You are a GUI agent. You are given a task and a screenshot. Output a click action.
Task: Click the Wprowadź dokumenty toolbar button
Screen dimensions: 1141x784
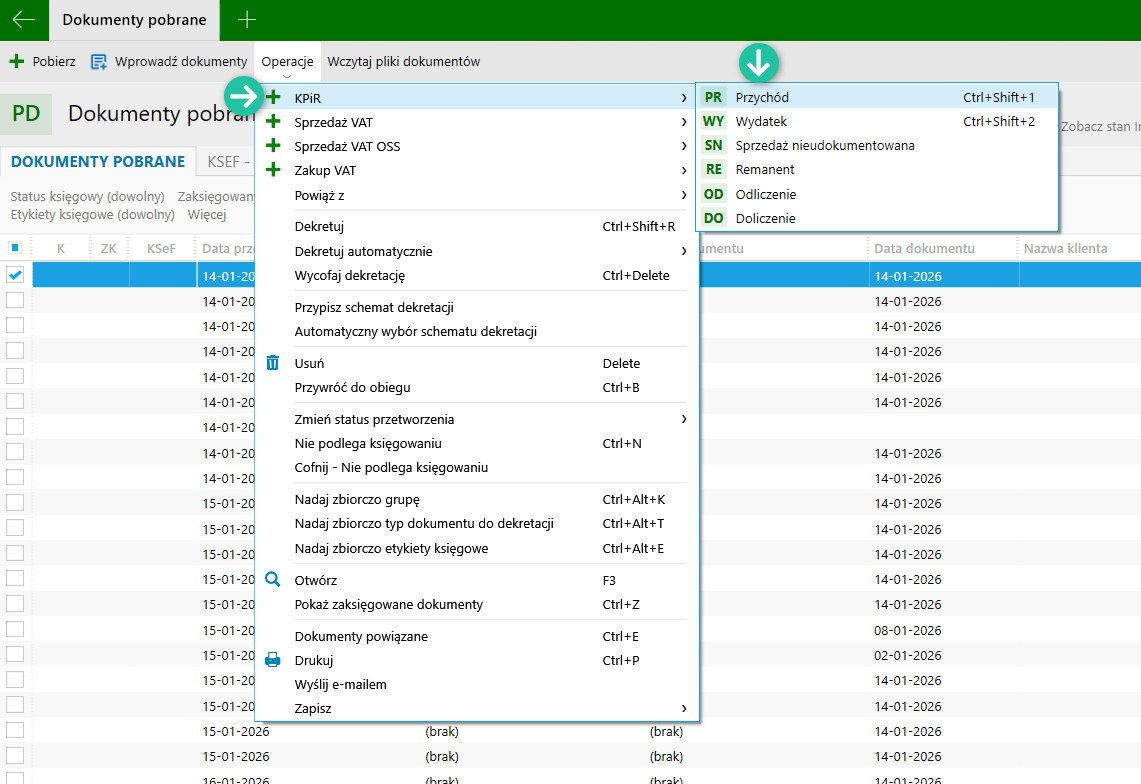click(x=169, y=62)
